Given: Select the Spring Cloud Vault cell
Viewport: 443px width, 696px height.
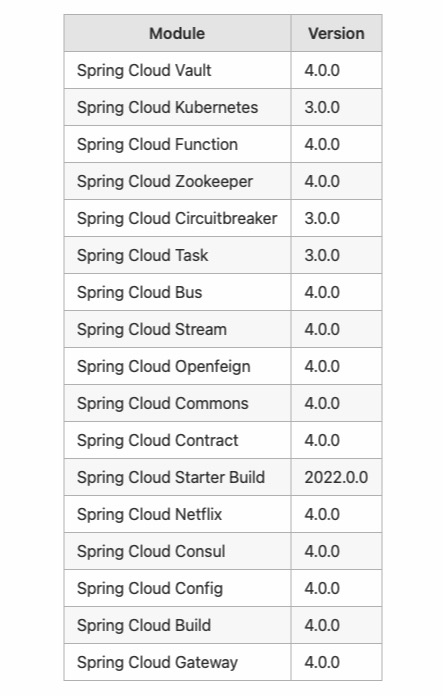Looking at the screenshot, I should [x=178, y=70].
